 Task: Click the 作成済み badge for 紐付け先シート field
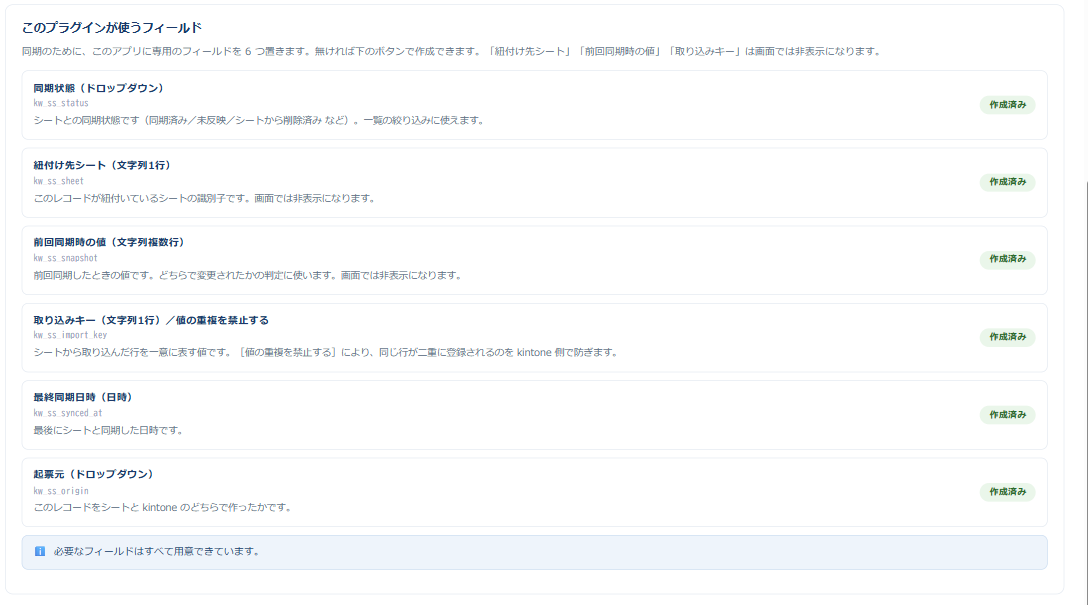1007,182
